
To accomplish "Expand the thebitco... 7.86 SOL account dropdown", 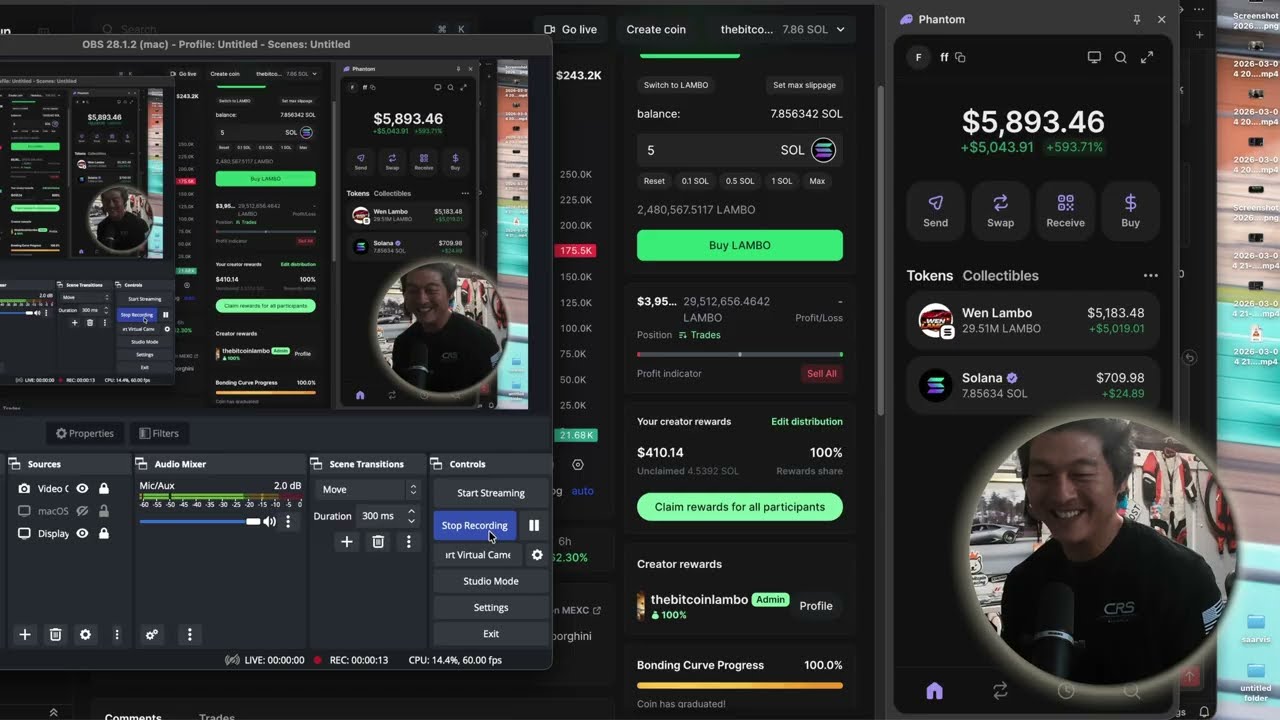I will (783, 30).
